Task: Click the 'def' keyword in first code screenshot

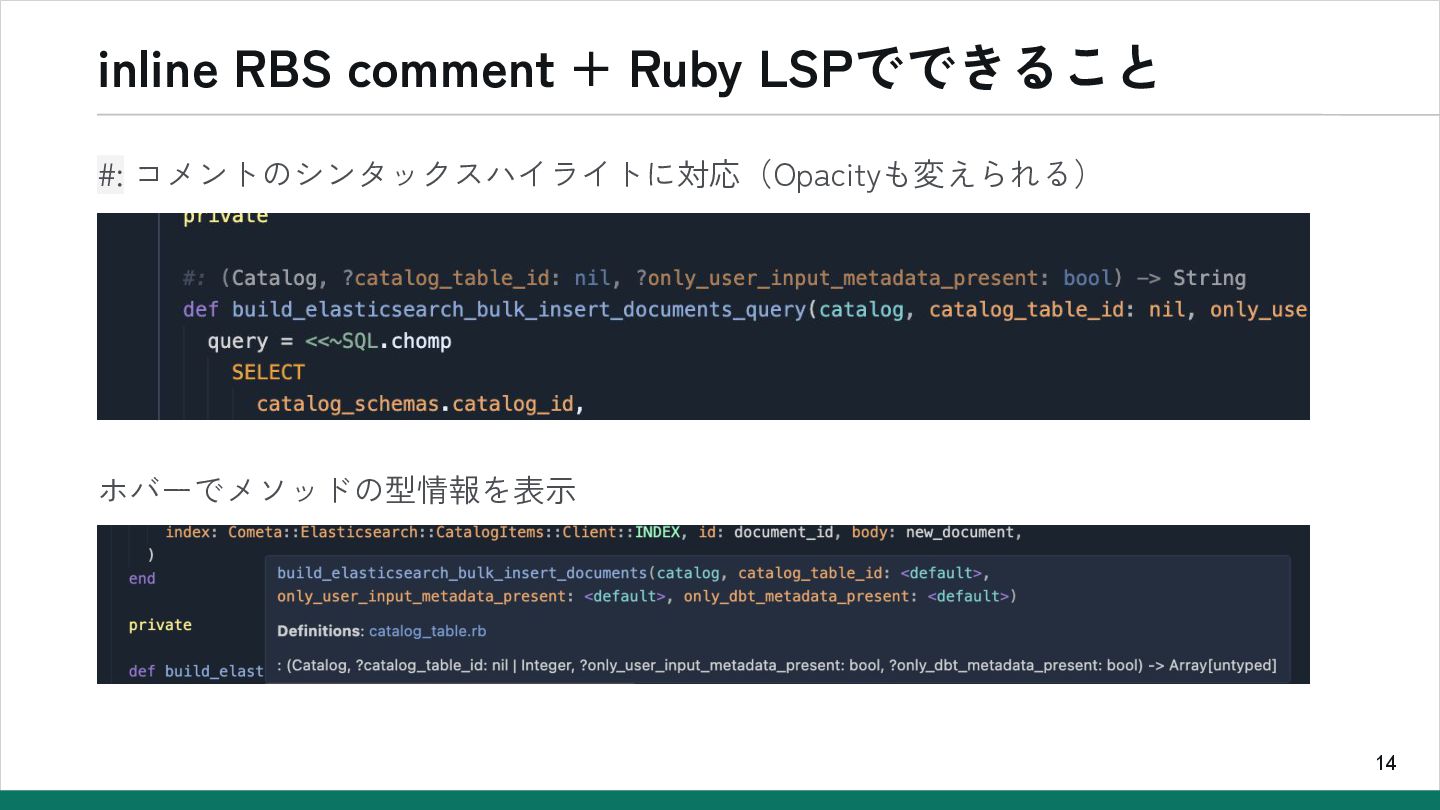Action: click(200, 309)
